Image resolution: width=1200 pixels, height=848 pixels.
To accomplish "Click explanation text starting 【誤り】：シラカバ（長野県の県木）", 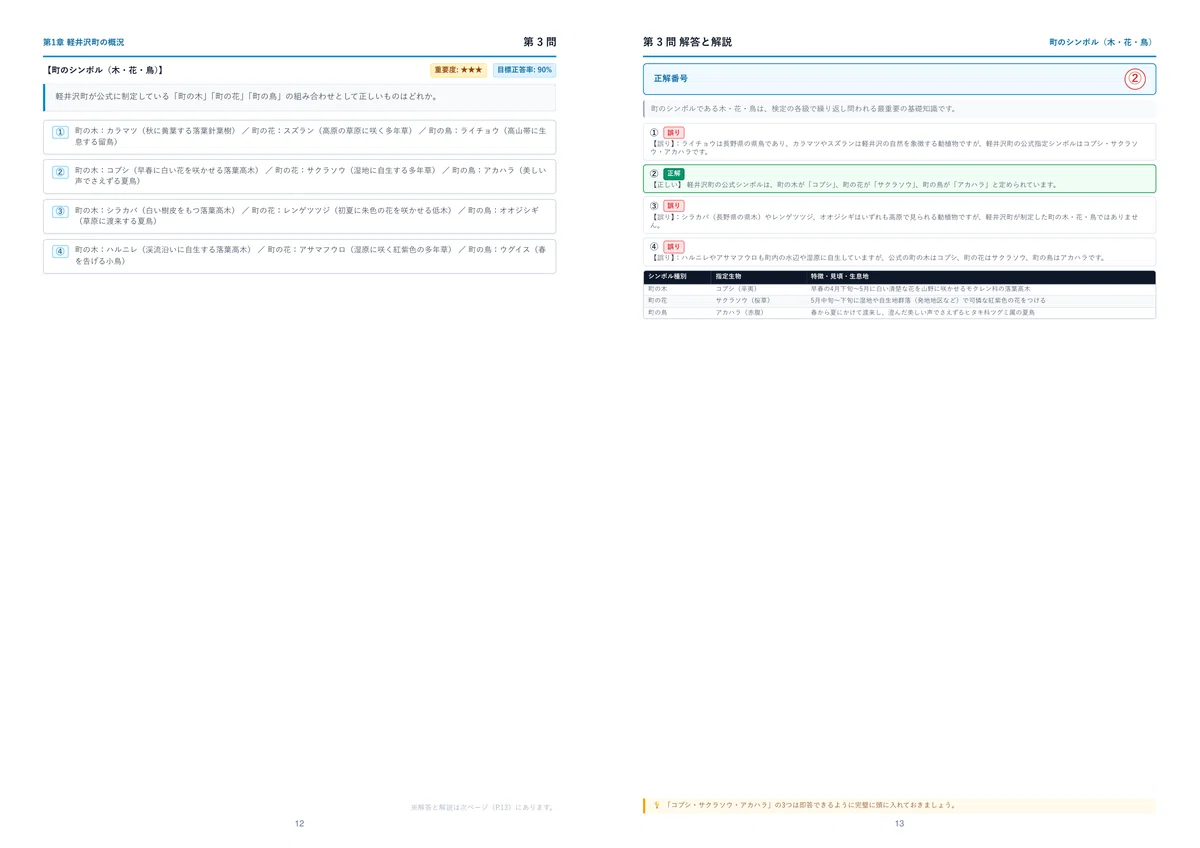I will tap(895, 220).
